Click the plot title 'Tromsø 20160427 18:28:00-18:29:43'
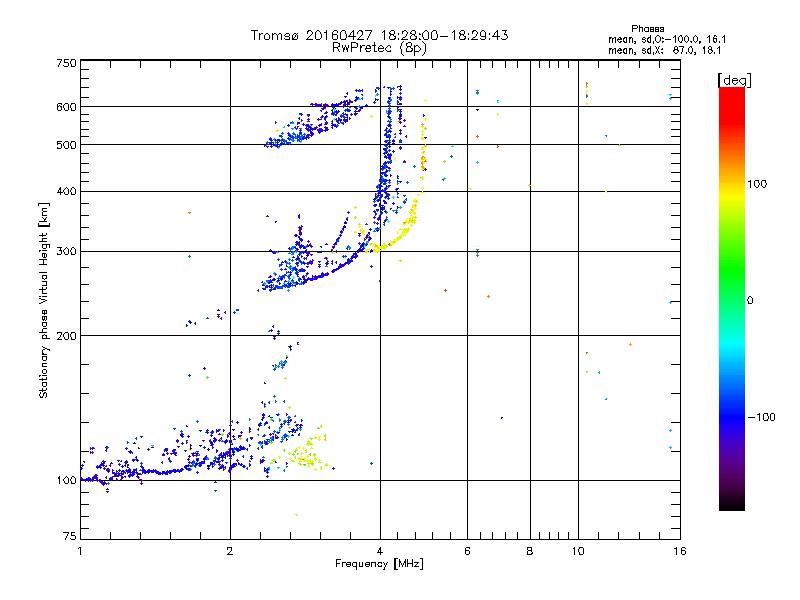Viewport: 800px width, 600px height. coord(379,35)
